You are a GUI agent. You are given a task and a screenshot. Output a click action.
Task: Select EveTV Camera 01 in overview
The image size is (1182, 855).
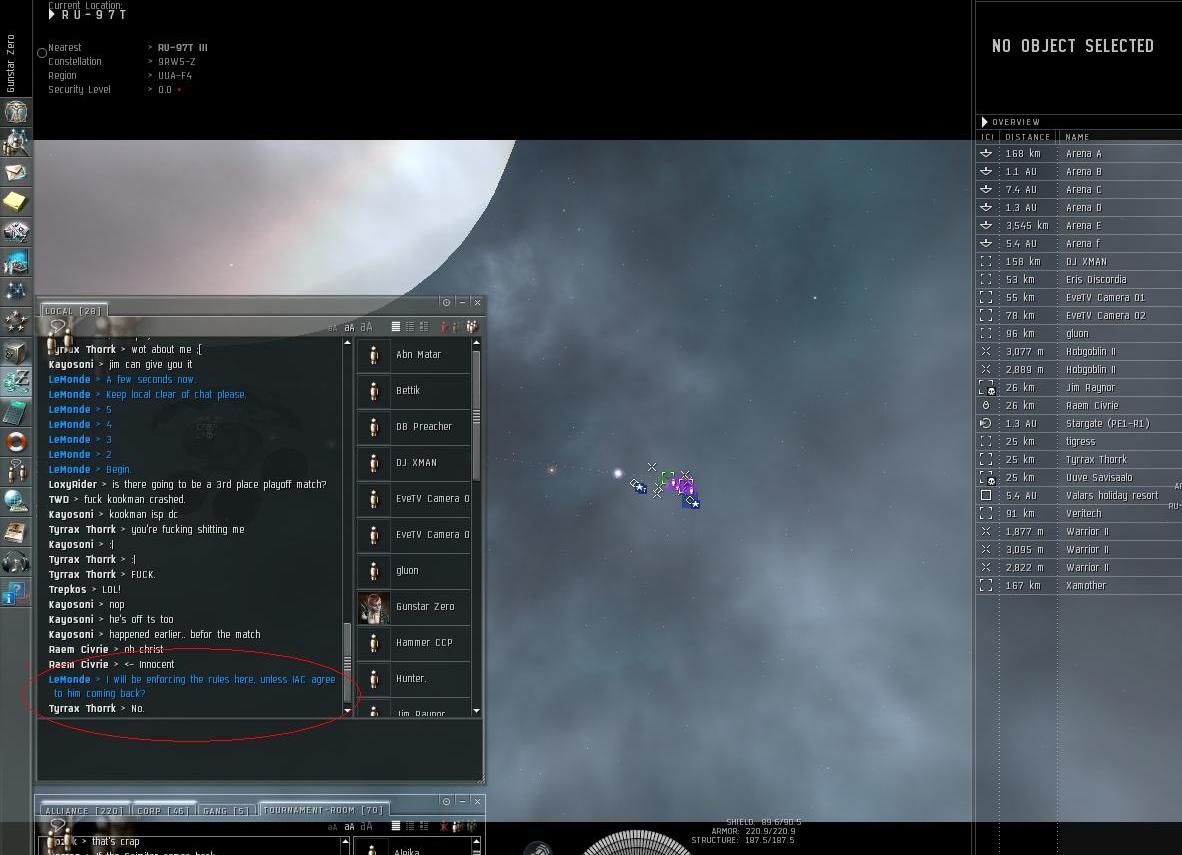(1079, 298)
